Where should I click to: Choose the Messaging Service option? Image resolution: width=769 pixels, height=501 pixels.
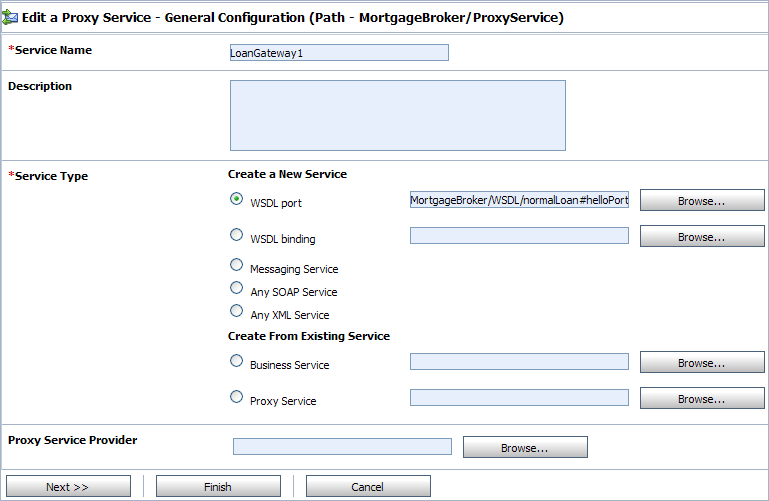click(x=236, y=265)
